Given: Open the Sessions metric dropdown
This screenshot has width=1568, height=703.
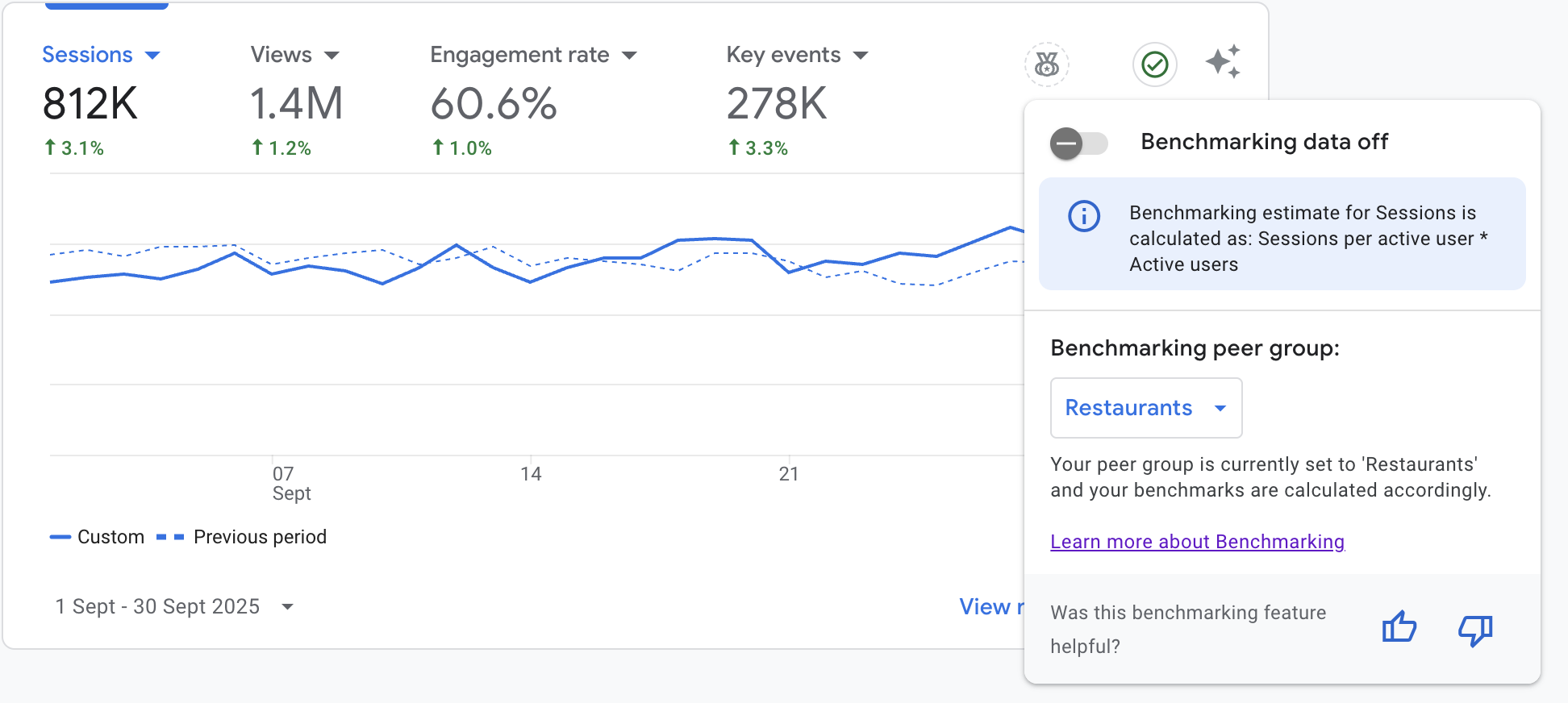Looking at the screenshot, I should [x=152, y=56].
